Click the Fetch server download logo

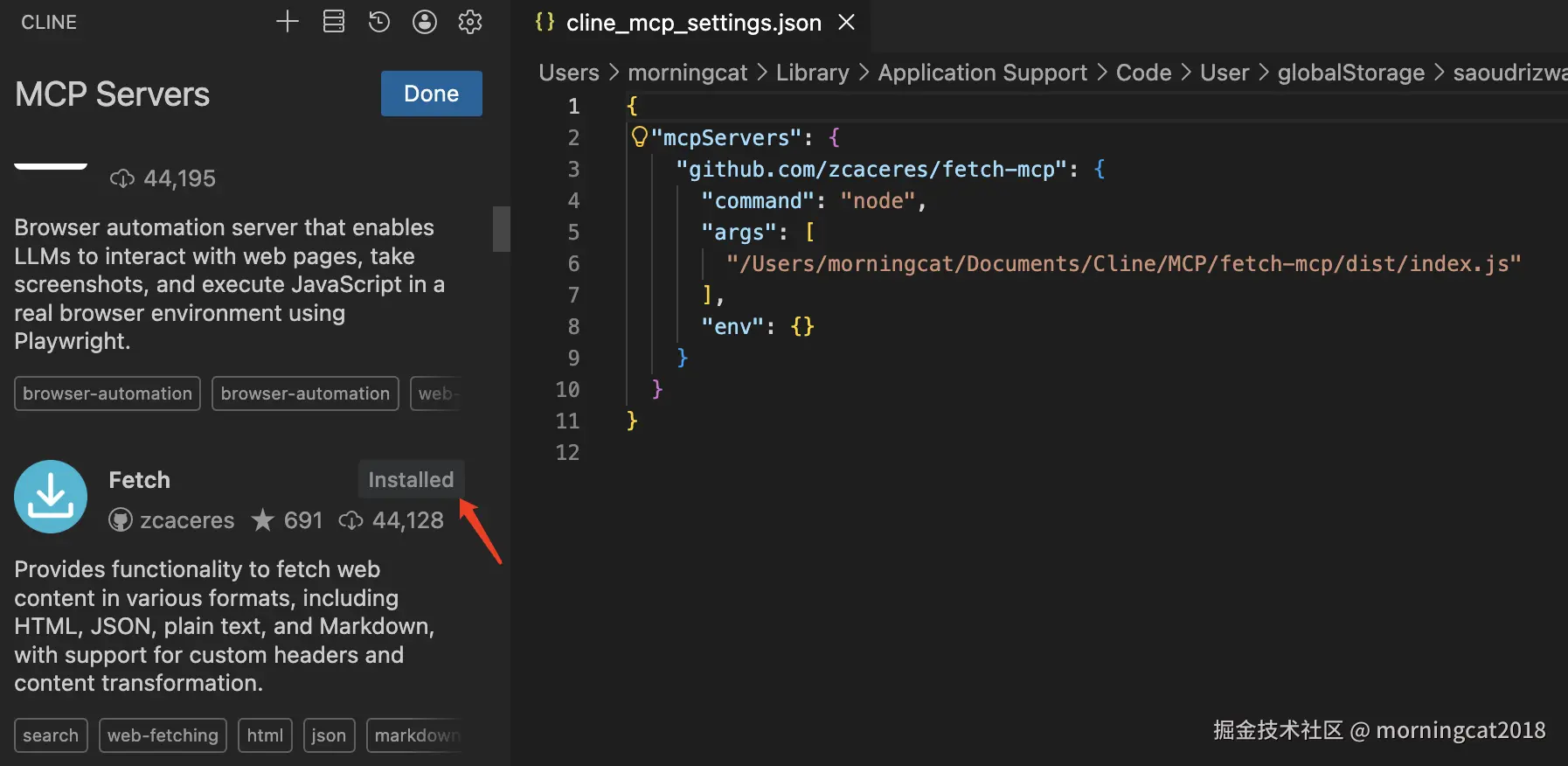coord(51,497)
